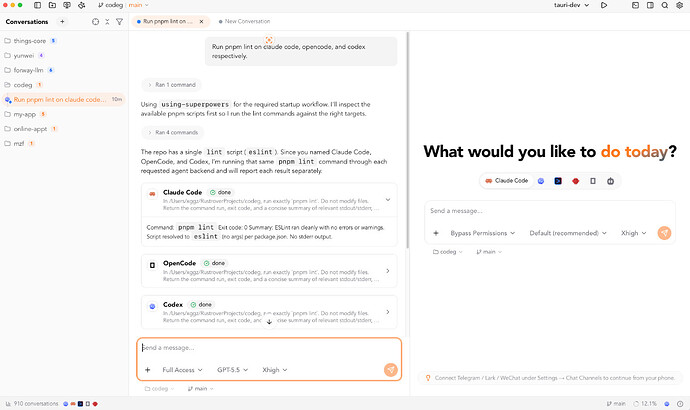The image size is (690, 410).
Task: Click the info circle icon in status bar
Action: 680,404
